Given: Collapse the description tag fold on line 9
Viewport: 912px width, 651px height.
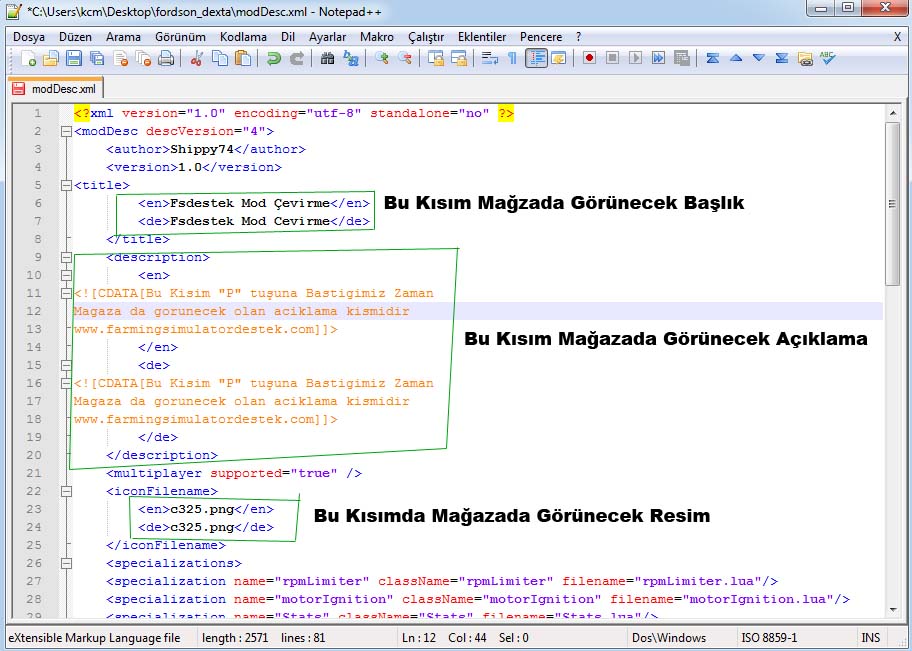Looking at the screenshot, I should [66, 257].
